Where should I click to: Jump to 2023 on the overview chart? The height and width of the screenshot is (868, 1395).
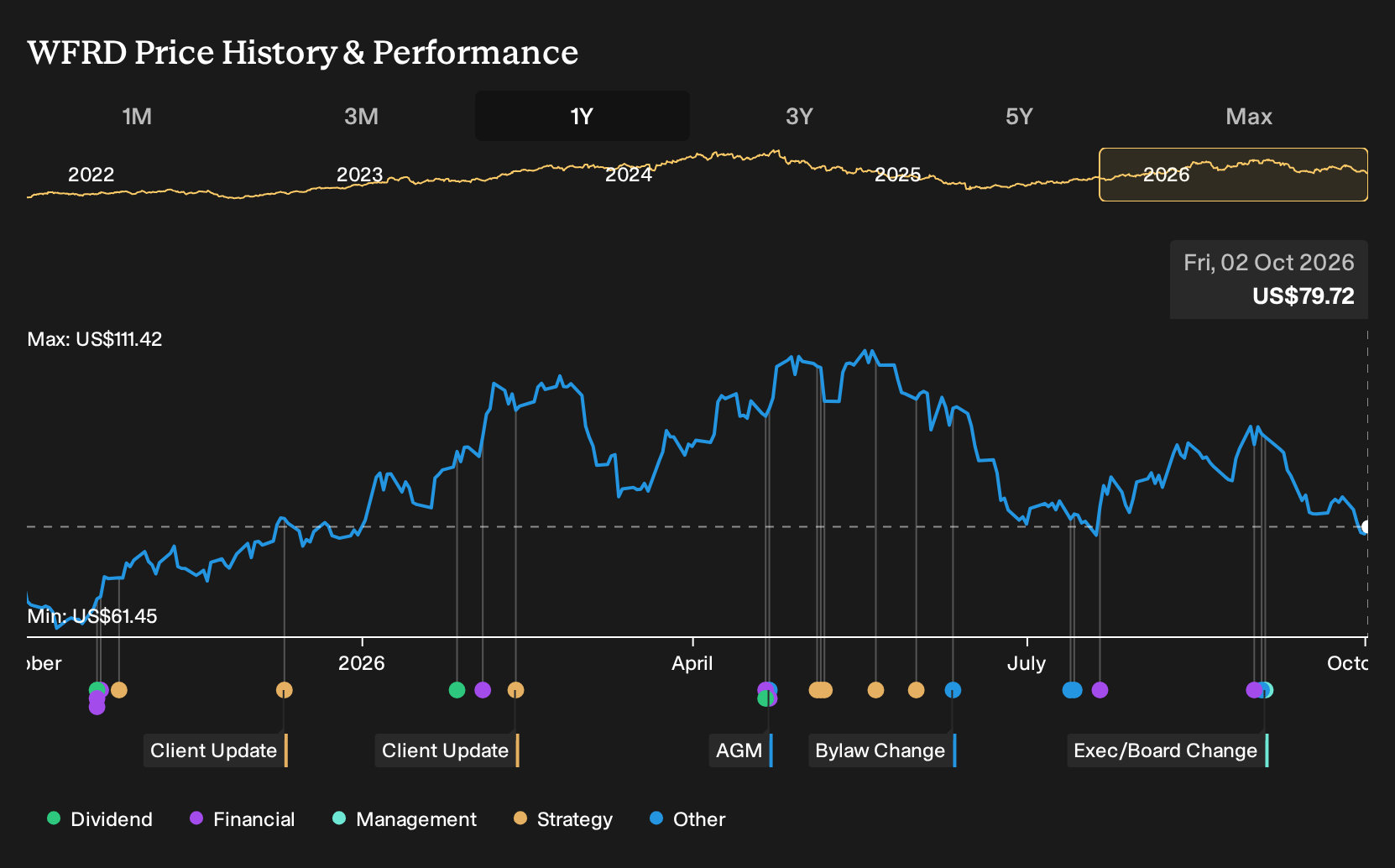pyautogui.click(x=359, y=175)
